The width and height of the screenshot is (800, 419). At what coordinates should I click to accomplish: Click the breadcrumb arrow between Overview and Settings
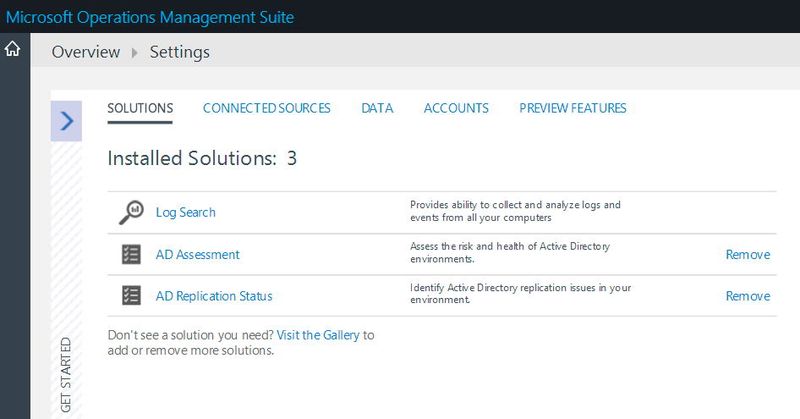(135, 52)
